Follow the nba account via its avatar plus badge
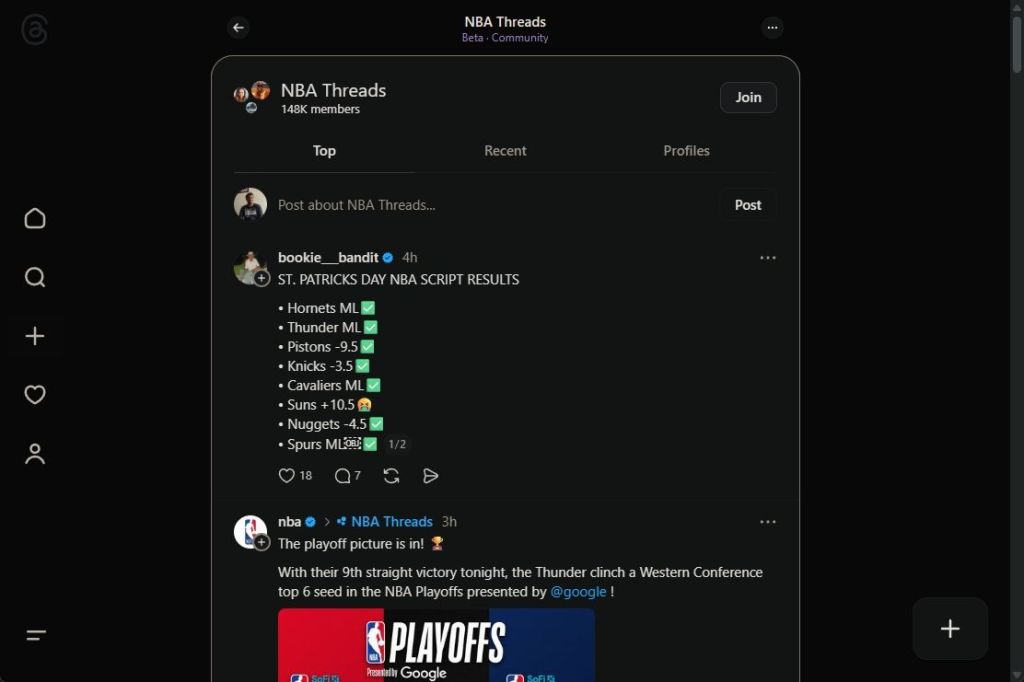This screenshot has height=682, width=1024. click(262, 543)
